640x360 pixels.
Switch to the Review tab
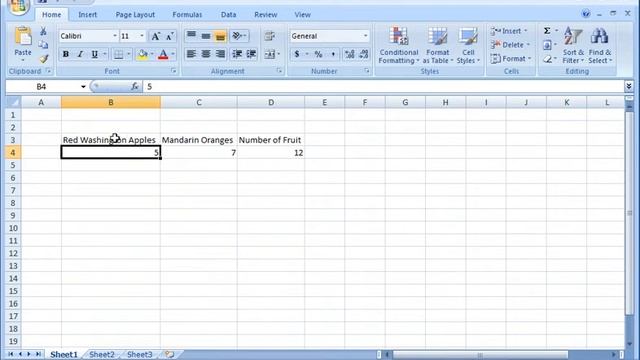266,15
